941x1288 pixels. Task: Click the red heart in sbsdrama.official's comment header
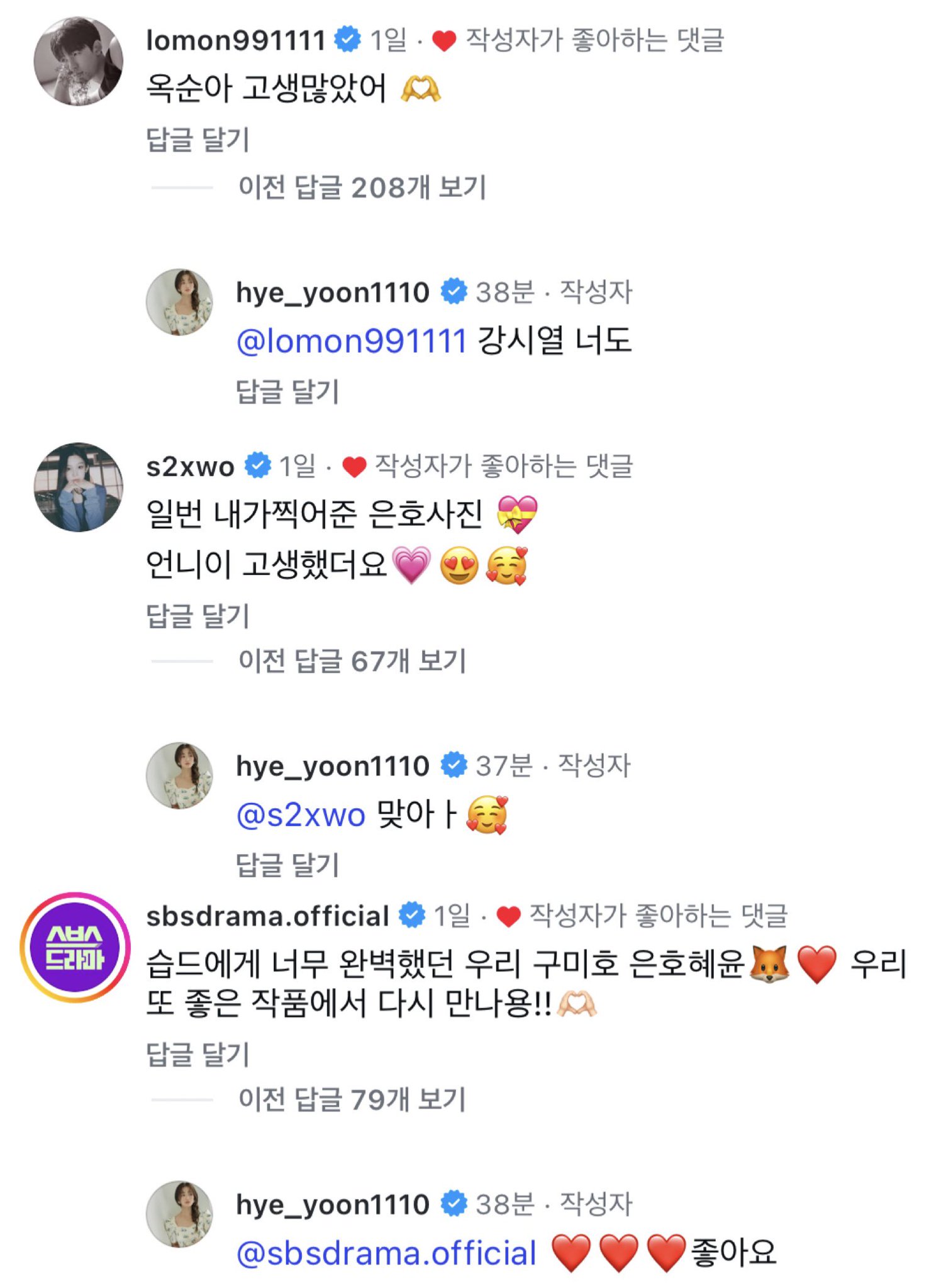point(508,916)
